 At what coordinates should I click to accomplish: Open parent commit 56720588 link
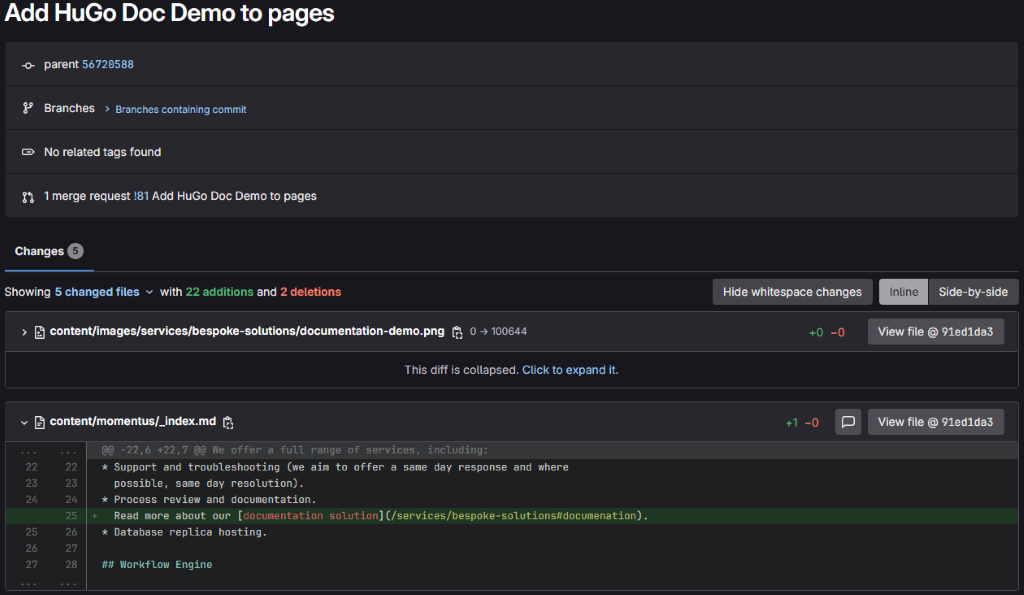[x=108, y=64]
